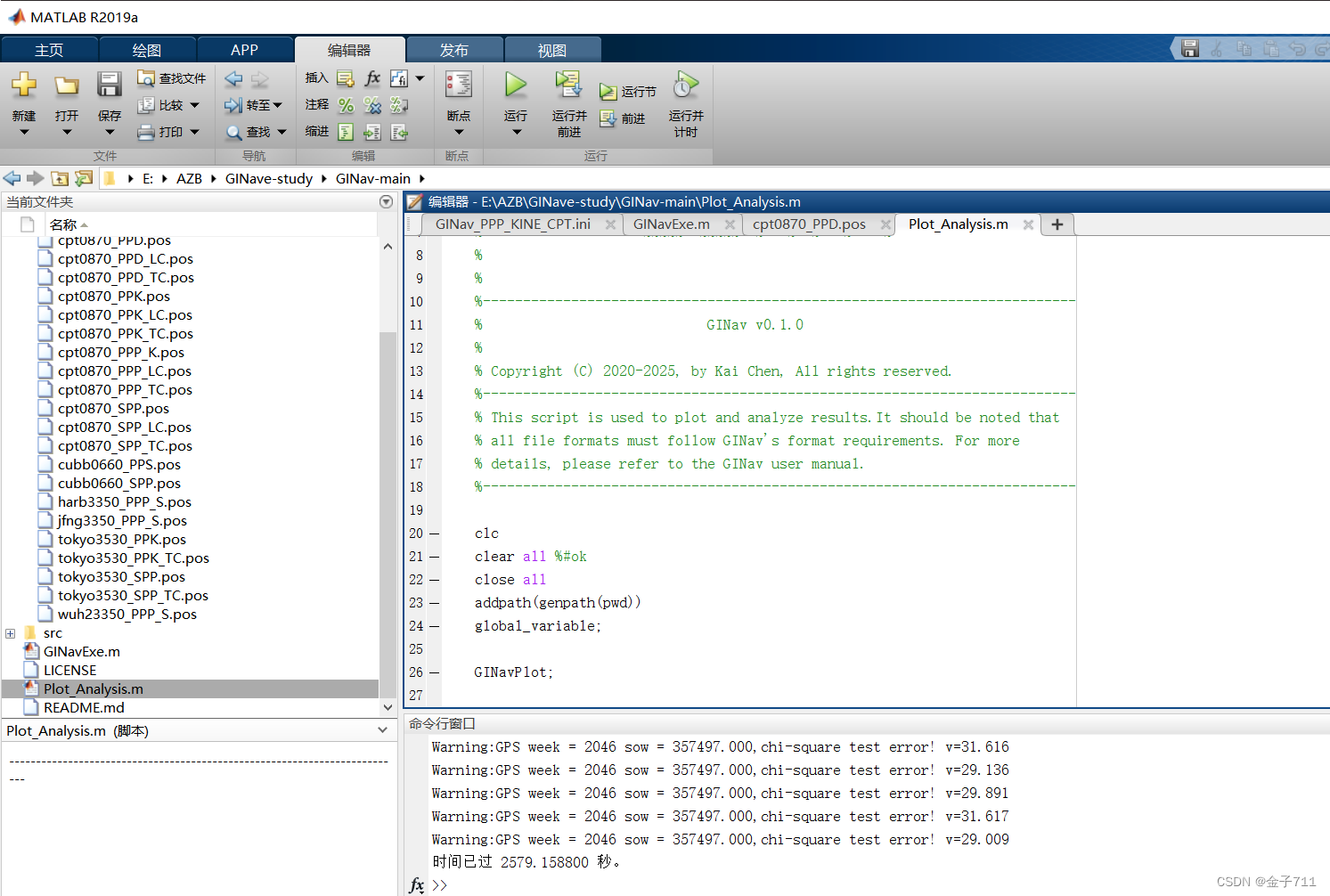
Task: Select cpt0870_PPK.pos in file list
Action: pyautogui.click(x=114, y=297)
